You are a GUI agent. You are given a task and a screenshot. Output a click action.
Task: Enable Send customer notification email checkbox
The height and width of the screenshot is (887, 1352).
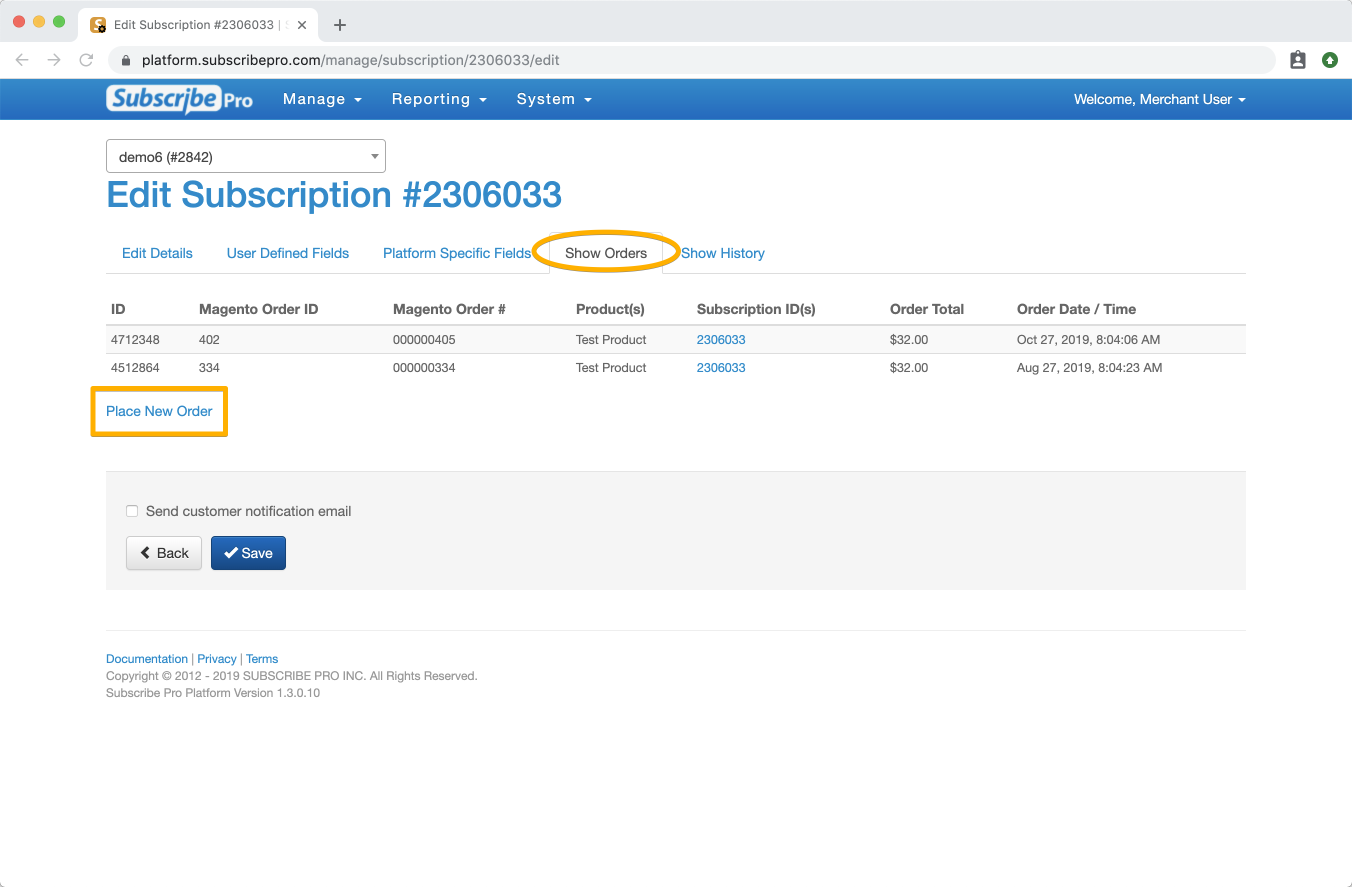click(132, 511)
